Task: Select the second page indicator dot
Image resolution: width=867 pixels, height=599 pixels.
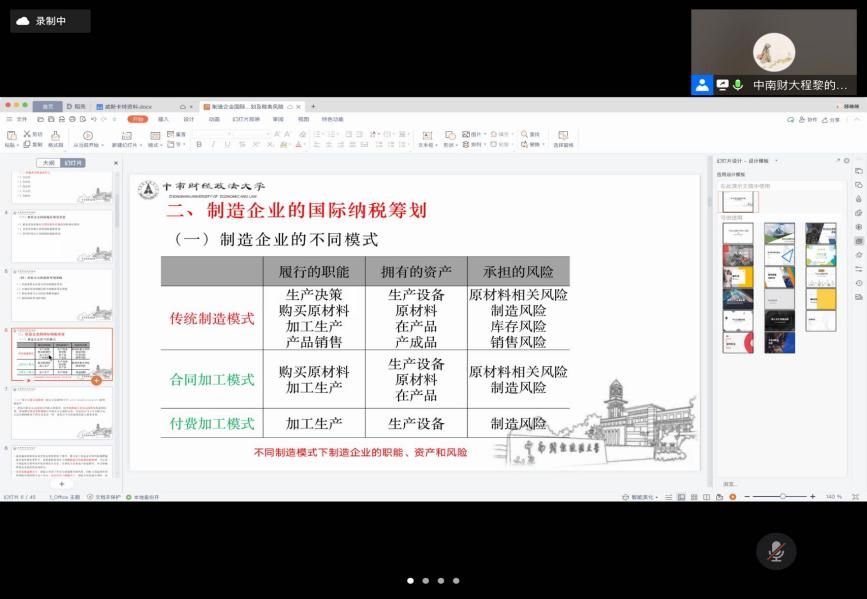Action: pos(425,580)
